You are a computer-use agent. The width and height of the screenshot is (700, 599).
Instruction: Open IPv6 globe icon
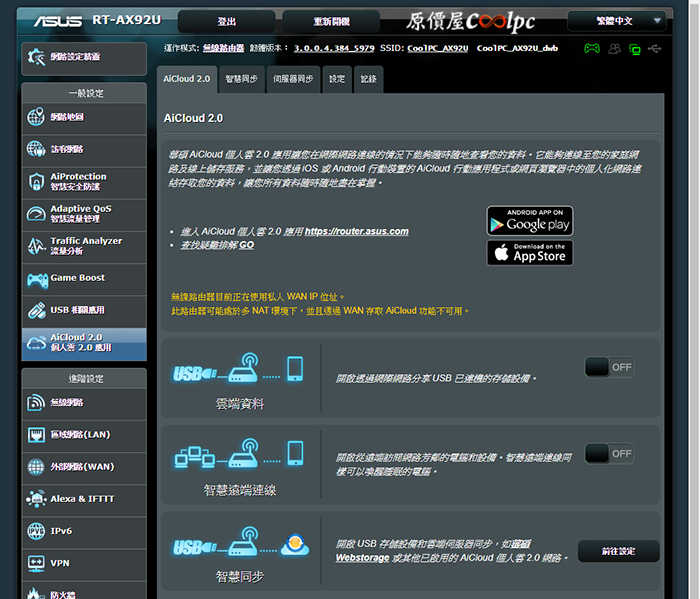pos(36,531)
